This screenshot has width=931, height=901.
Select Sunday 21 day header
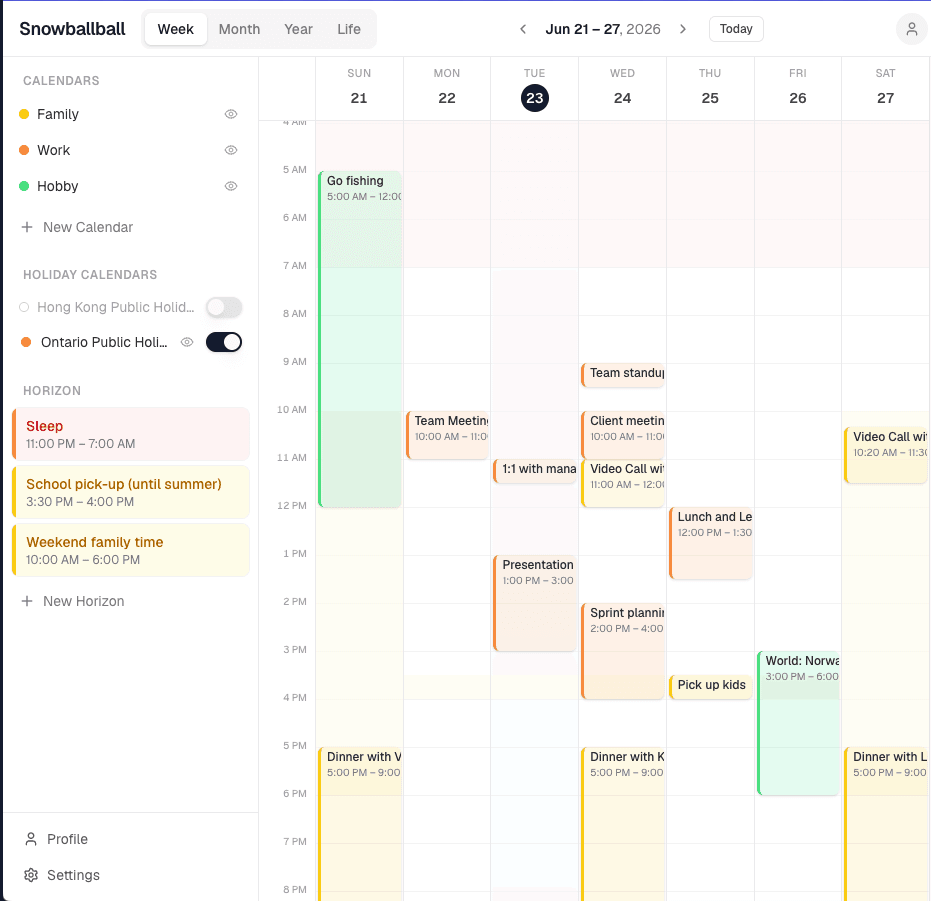tap(359, 88)
